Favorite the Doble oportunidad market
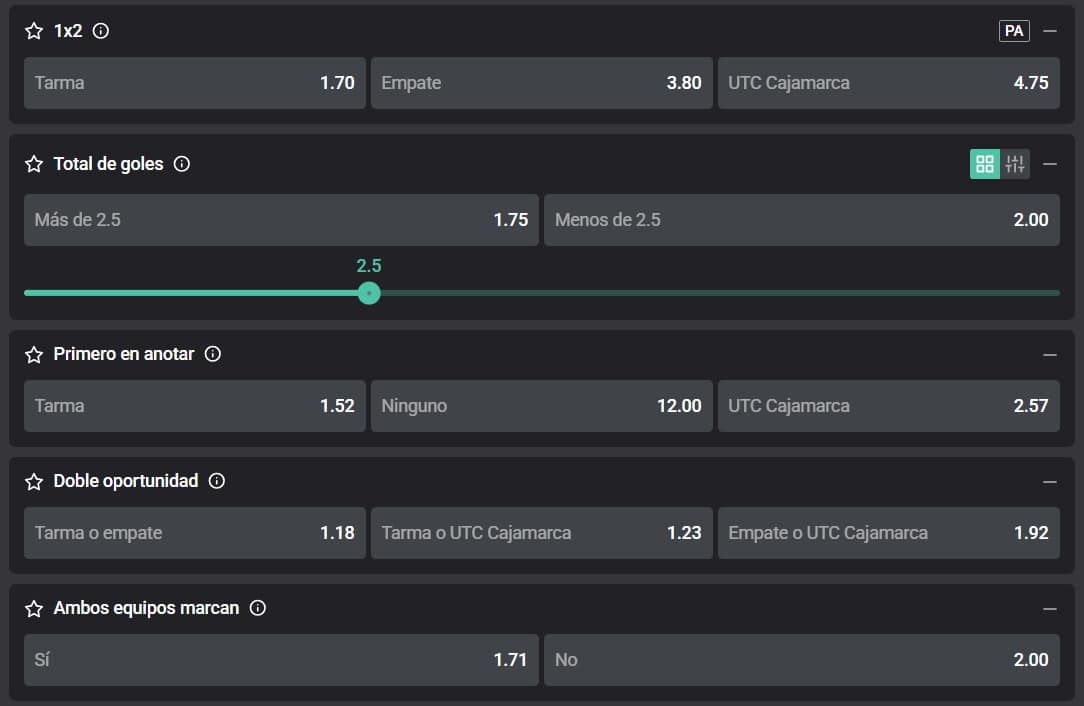Viewport: 1084px width, 706px height. click(34, 481)
